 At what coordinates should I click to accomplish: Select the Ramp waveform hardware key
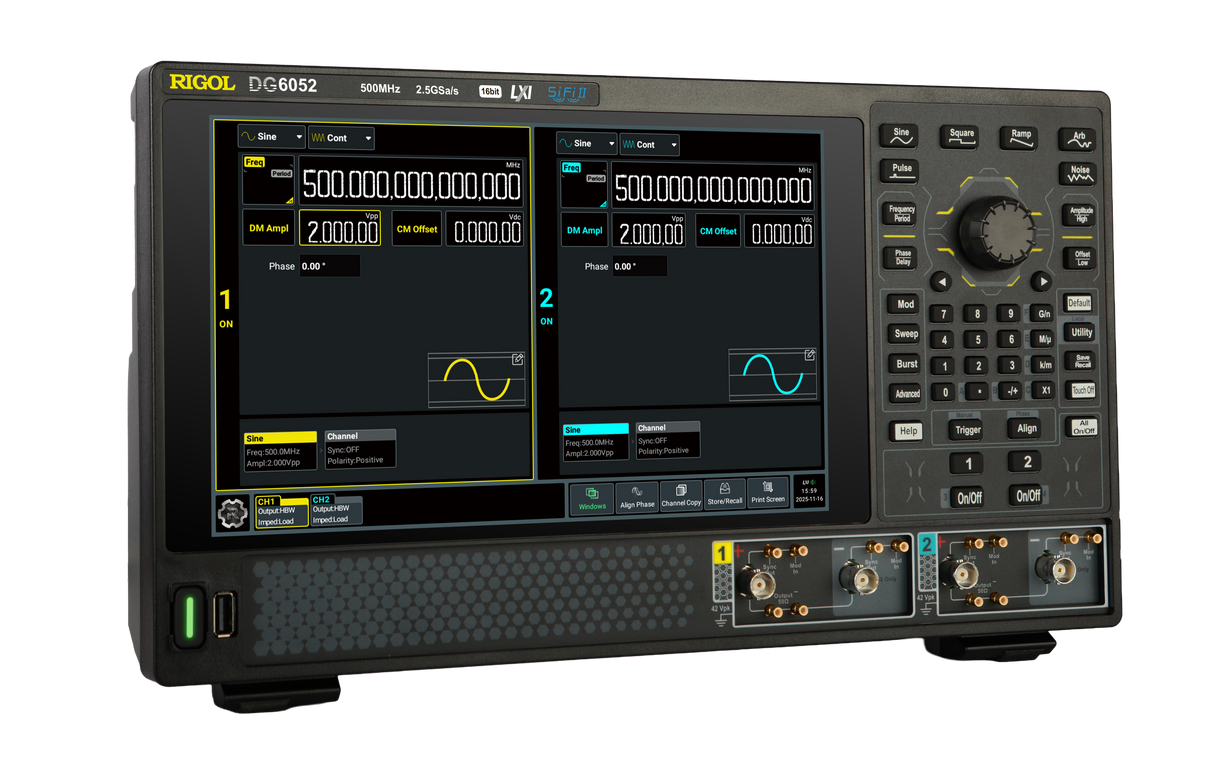click(x=1020, y=138)
